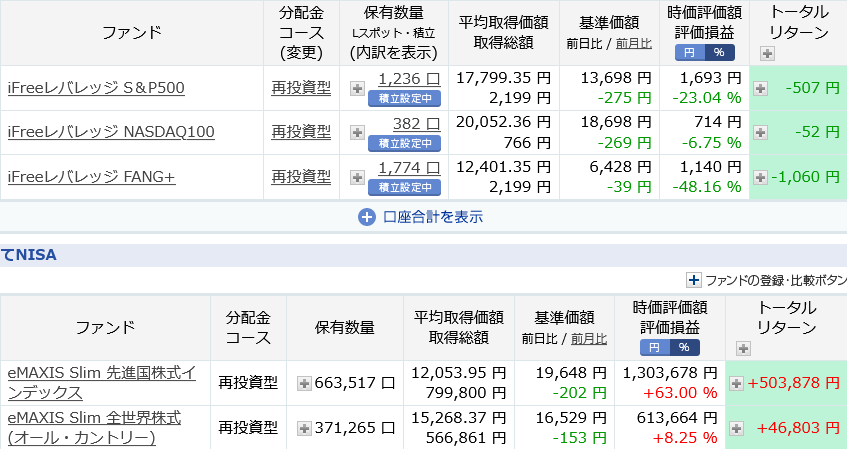Screen dimensions: 847x449
Task: Open eMAXIS Slim 先進国株式インデックス fund link
Action: pyautogui.click(x=102, y=383)
